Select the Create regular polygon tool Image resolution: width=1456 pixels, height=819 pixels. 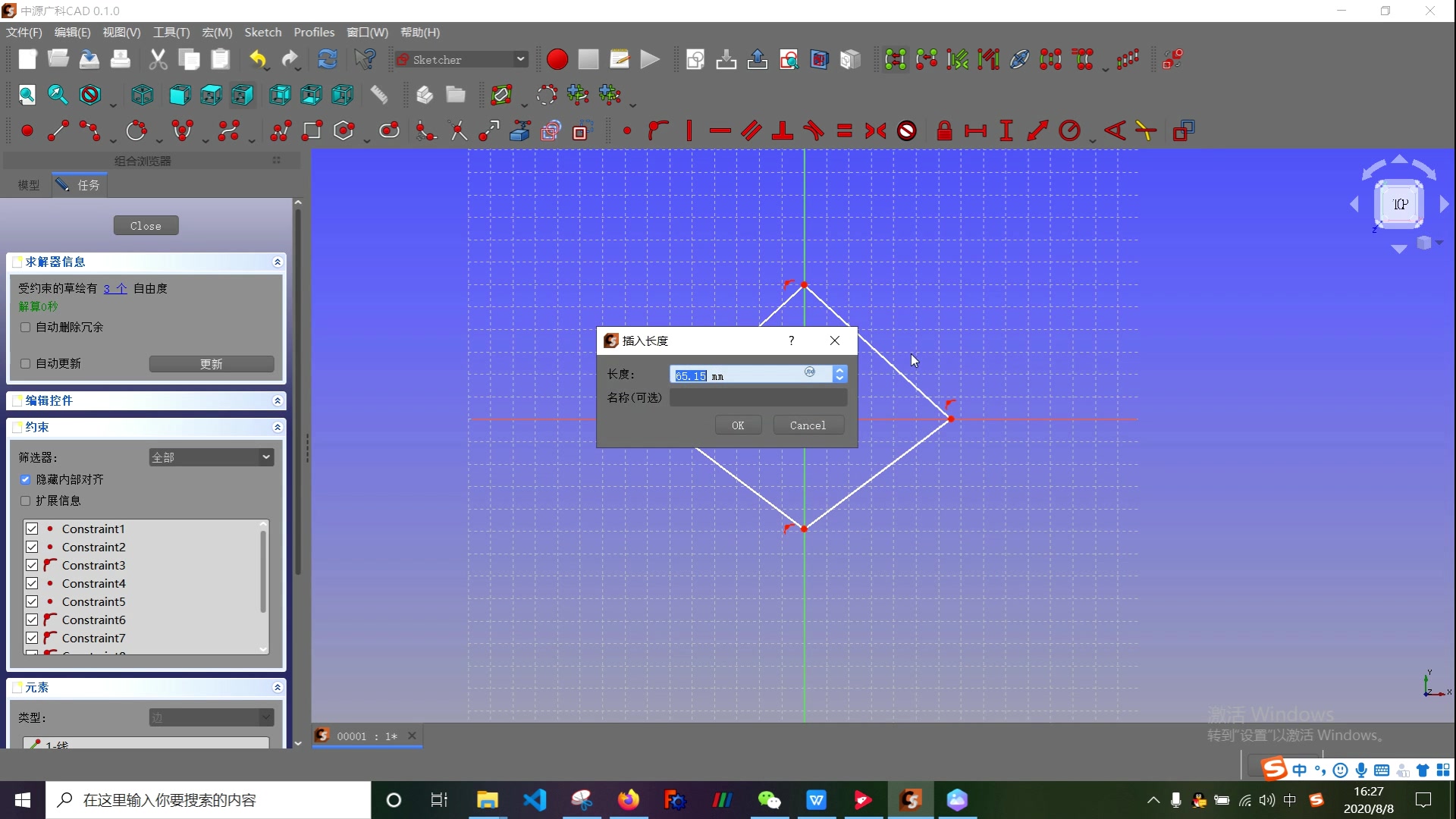(344, 130)
